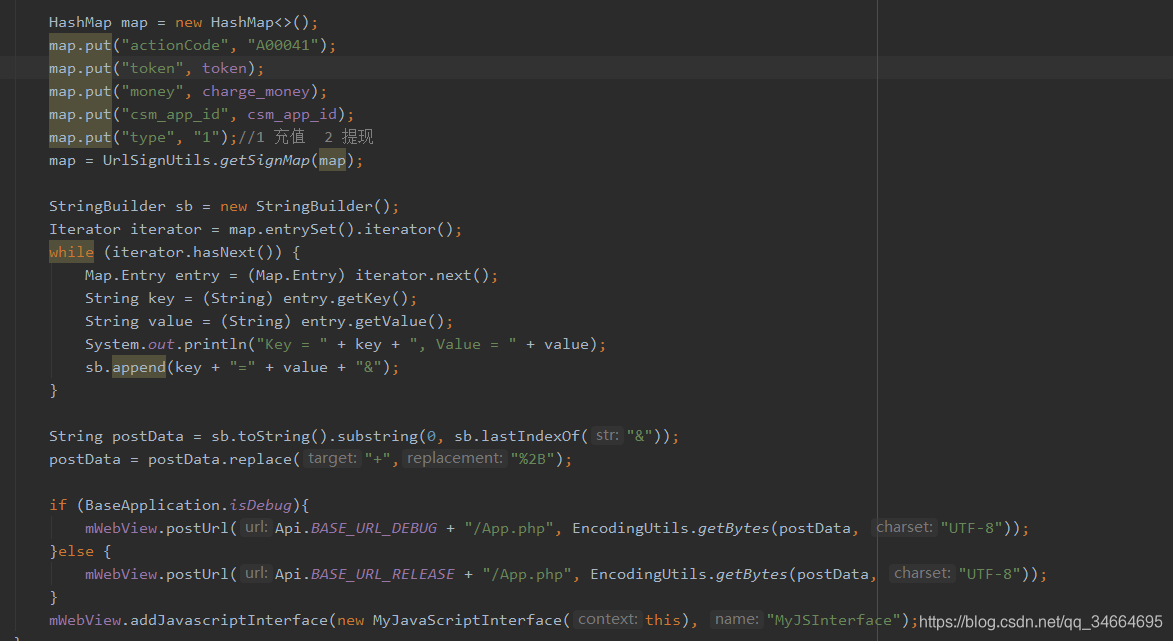1173x641 pixels.
Task: Click getBytes in the release postUrl line
Action: coord(751,574)
